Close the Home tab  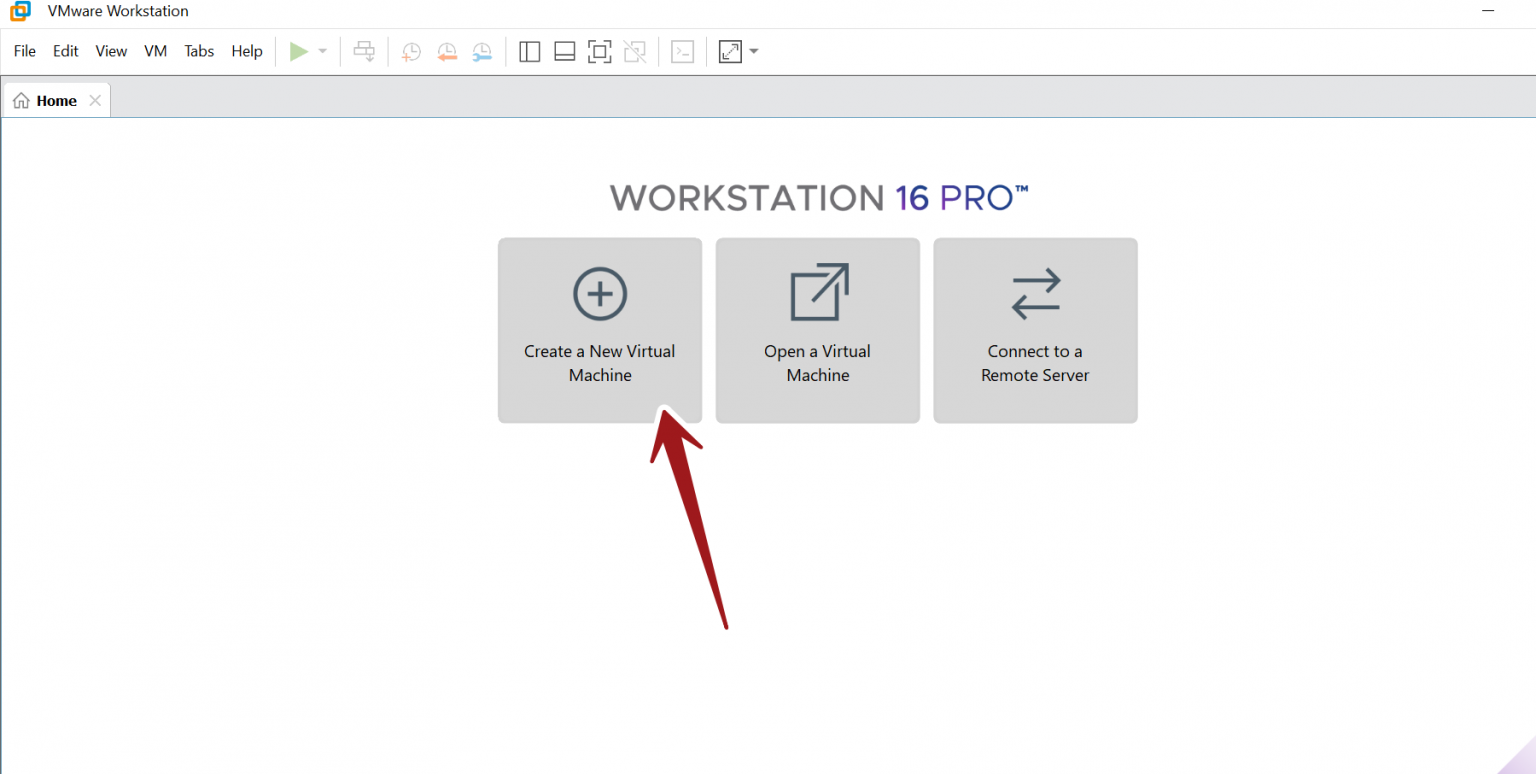(x=95, y=99)
